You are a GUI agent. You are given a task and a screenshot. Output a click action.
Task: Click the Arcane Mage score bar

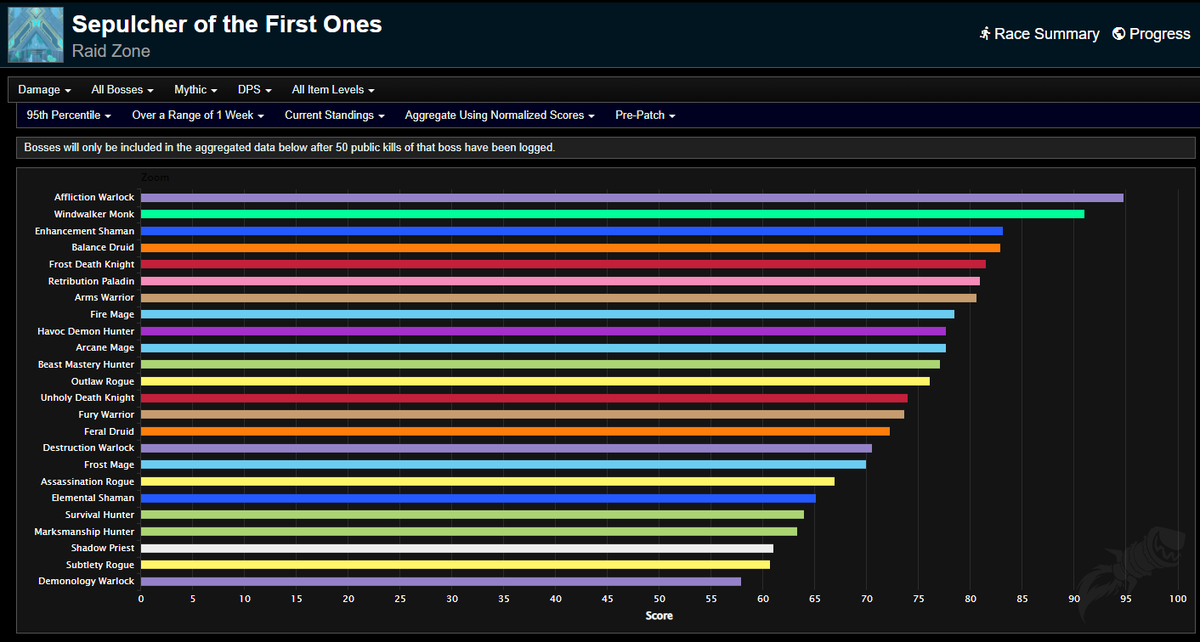[543, 348]
